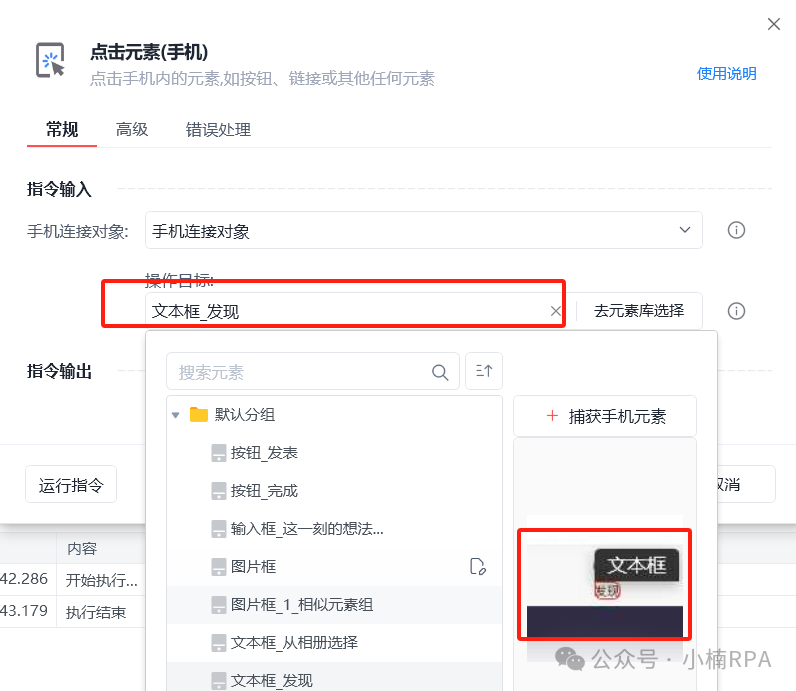Screen dimensions: 796x691
Task: Open the 使用说明 help link
Action: tap(726, 74)
